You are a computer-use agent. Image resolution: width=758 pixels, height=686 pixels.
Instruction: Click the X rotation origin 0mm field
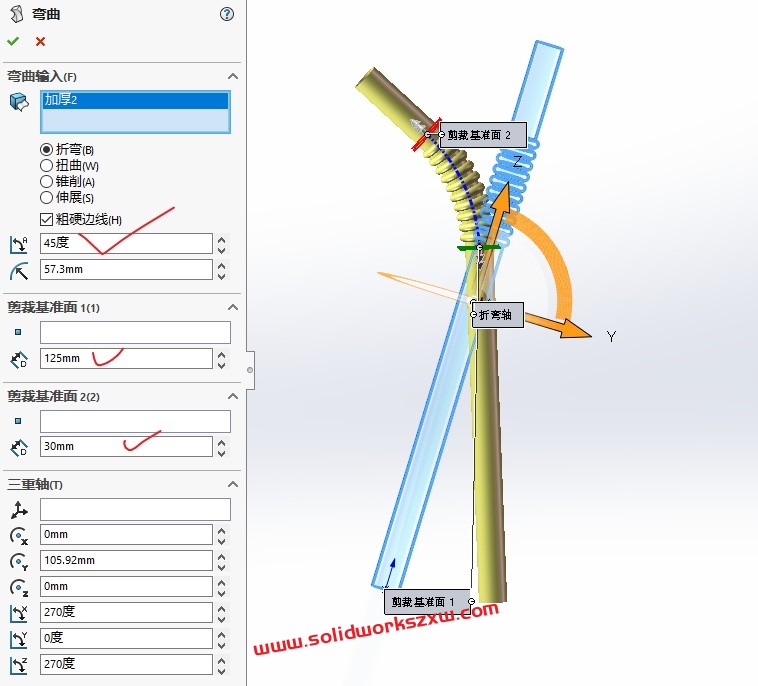point(126,535)
